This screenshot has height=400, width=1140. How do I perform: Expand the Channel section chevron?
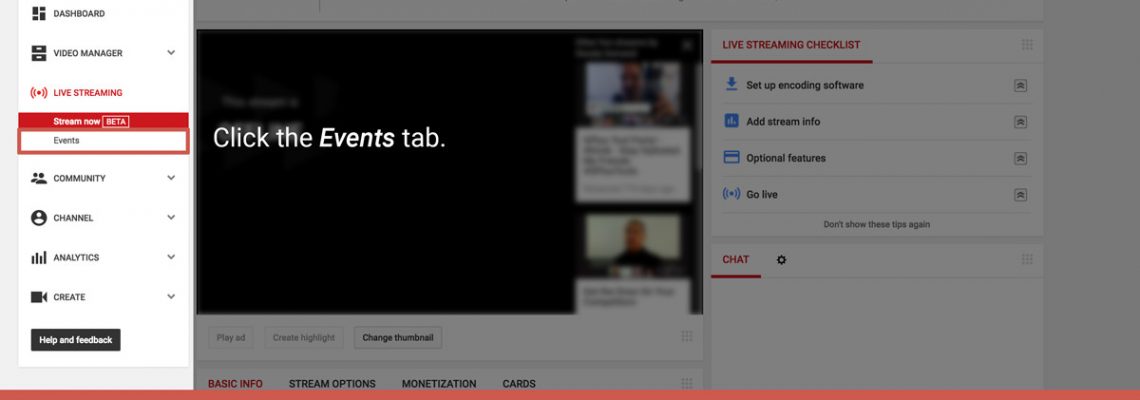tap(171, 218)
